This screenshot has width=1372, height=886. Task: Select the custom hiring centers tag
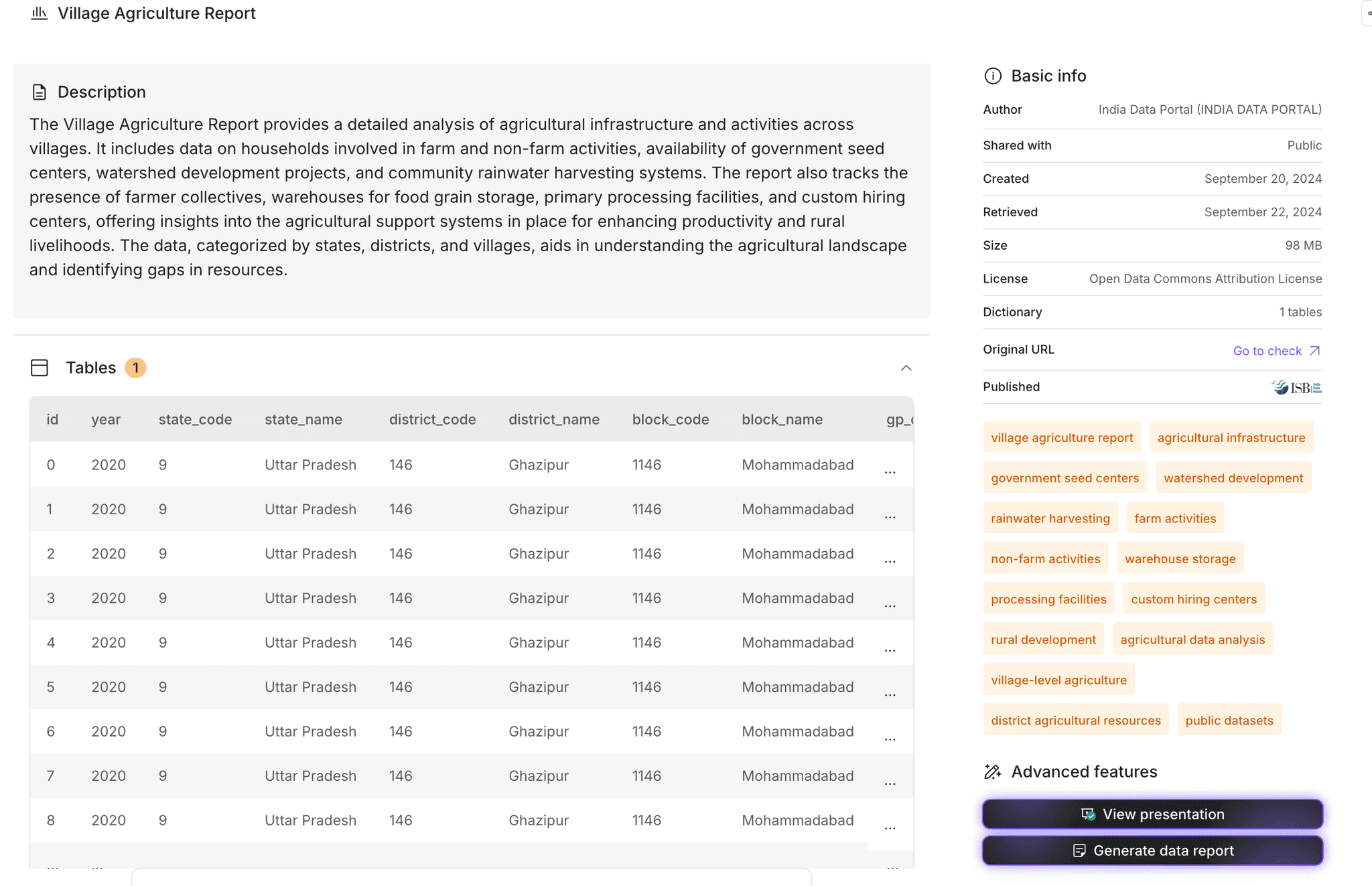pos(1193,599)
